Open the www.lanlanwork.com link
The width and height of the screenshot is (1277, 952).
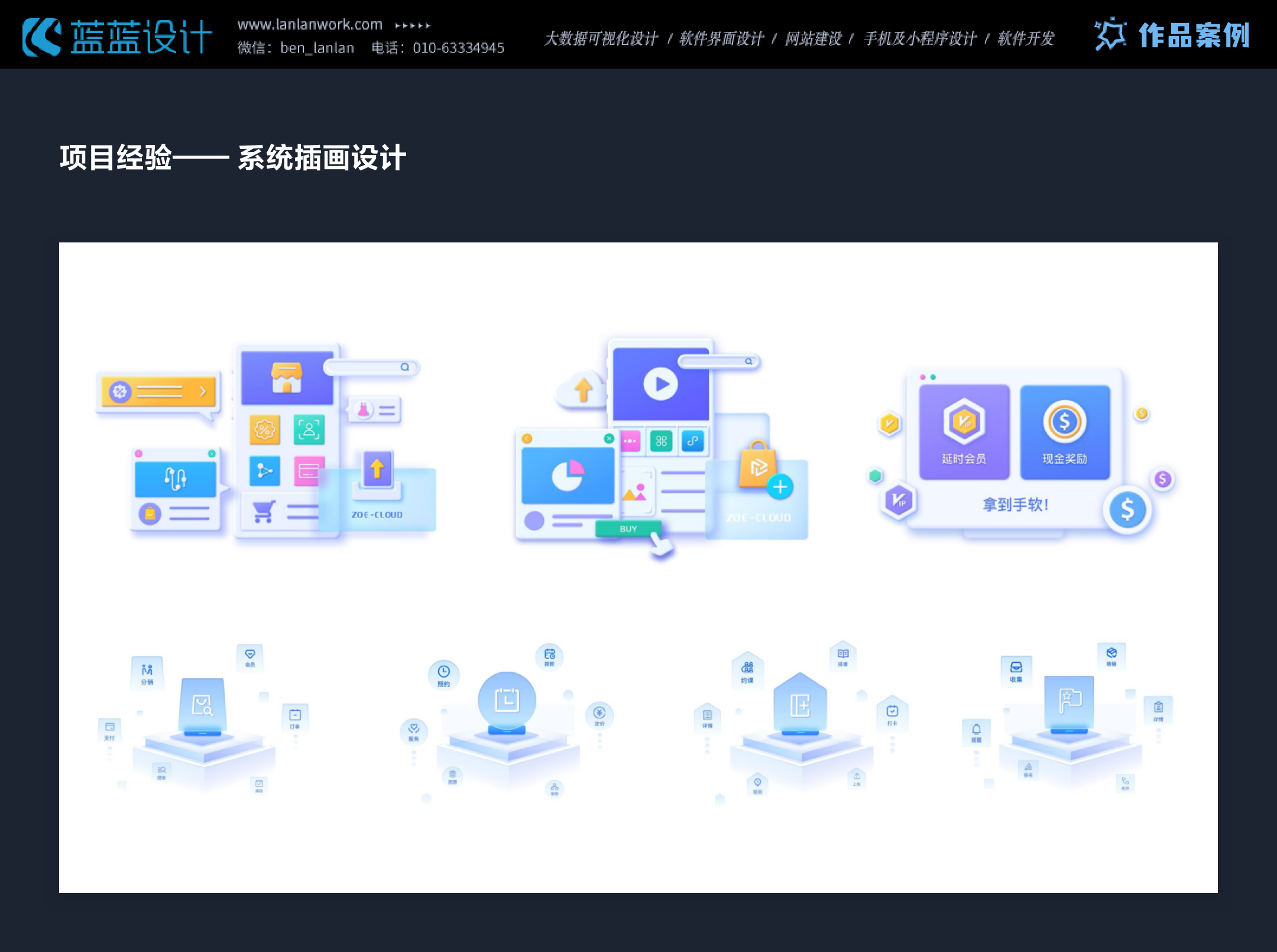pyautogui.click(x=310, y=25)
